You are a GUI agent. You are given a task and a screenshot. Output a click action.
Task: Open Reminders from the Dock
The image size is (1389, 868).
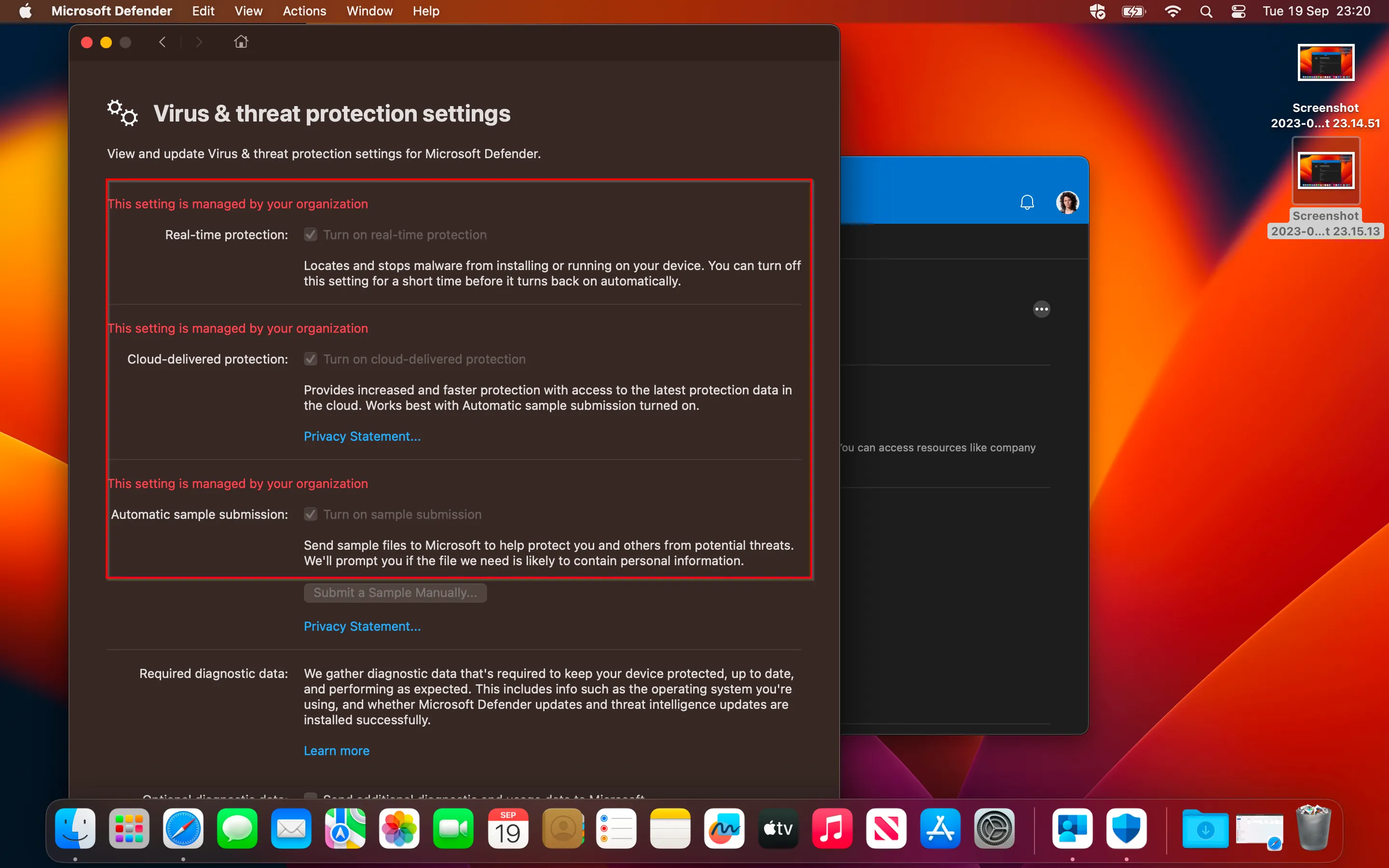pyautogui.click(x=616, y=828)
